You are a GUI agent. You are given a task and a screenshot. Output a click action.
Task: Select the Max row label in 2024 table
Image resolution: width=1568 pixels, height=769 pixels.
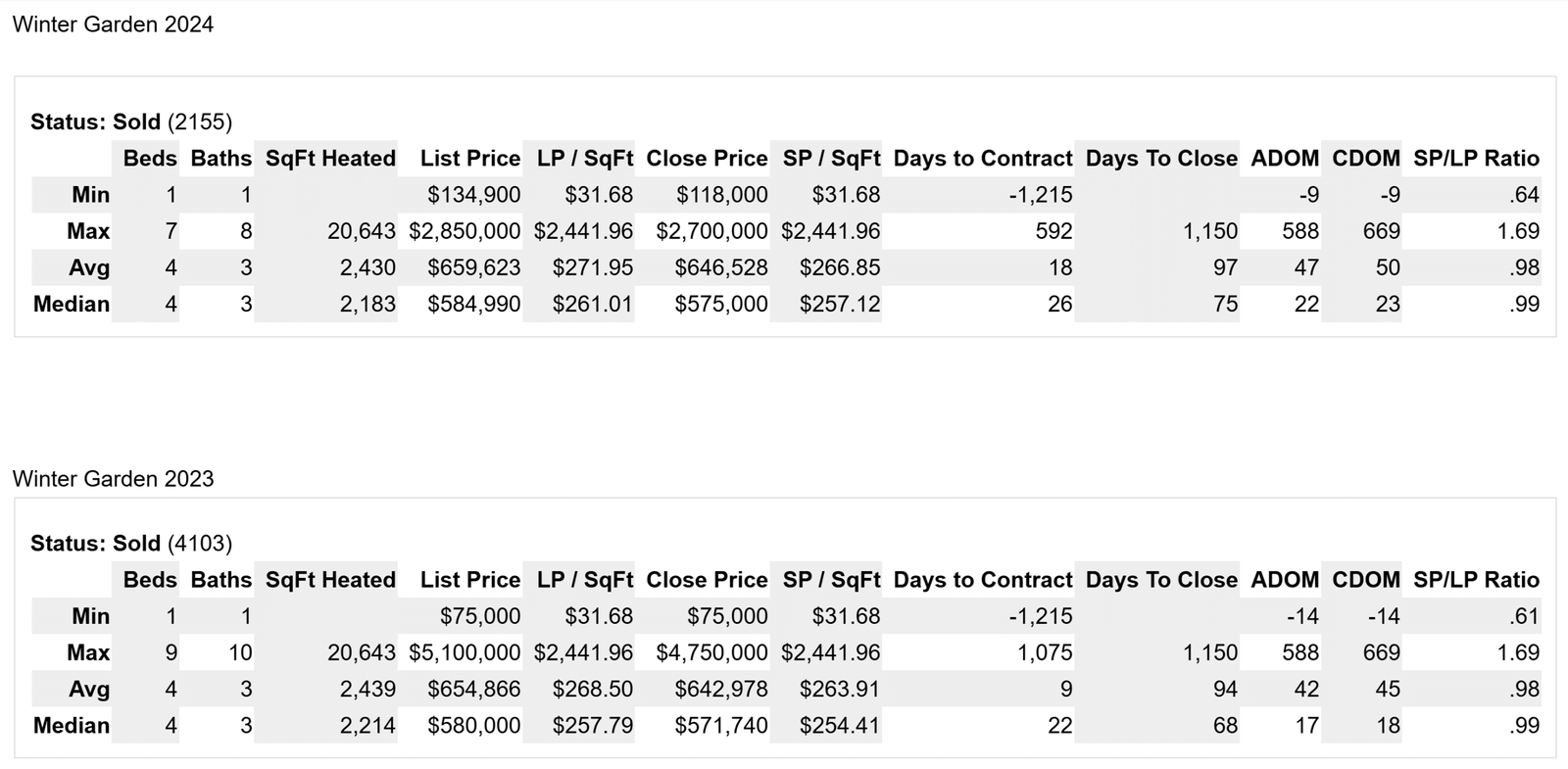click(88, 232)
